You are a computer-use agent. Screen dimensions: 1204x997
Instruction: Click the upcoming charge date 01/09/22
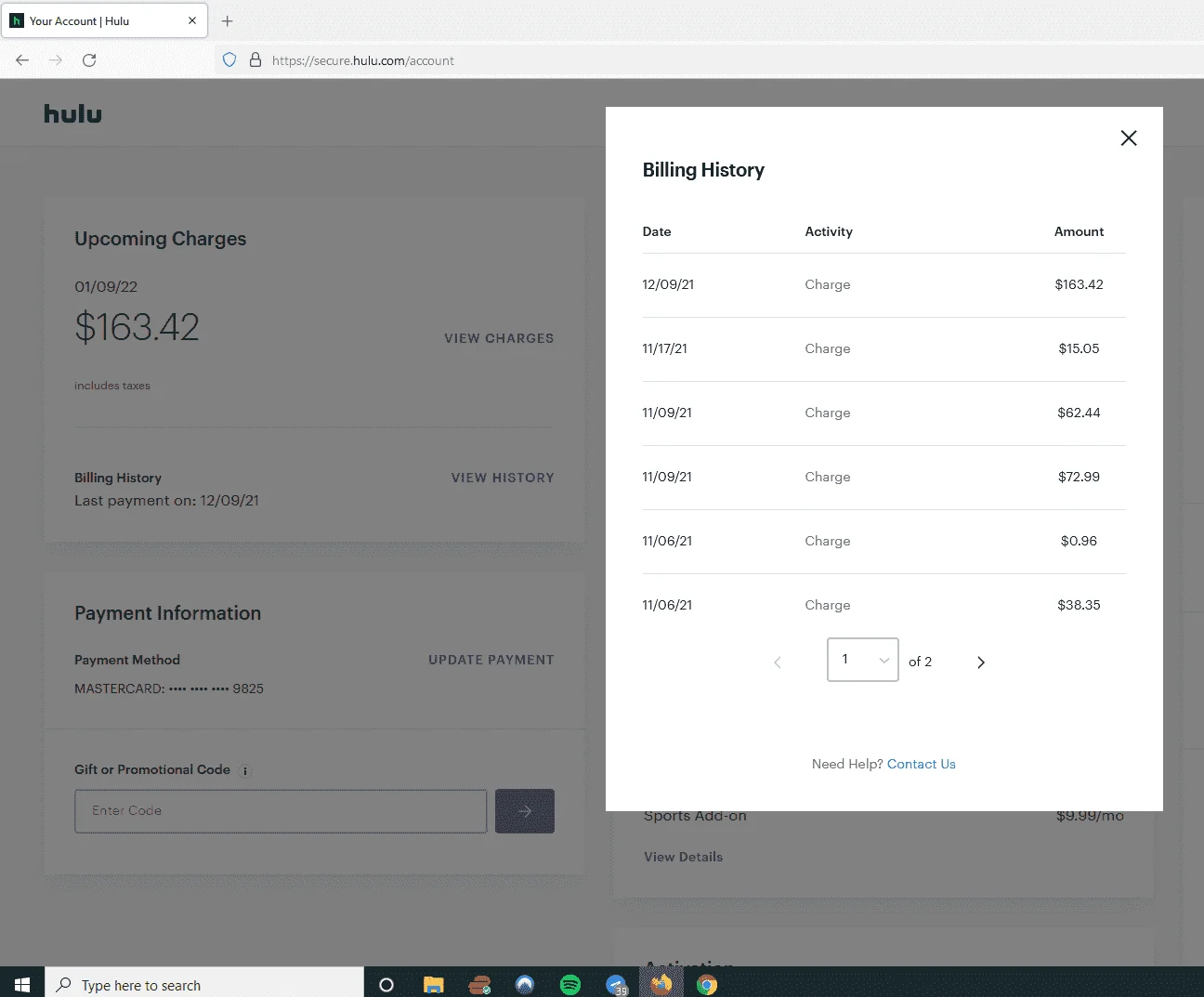[106, 287]
